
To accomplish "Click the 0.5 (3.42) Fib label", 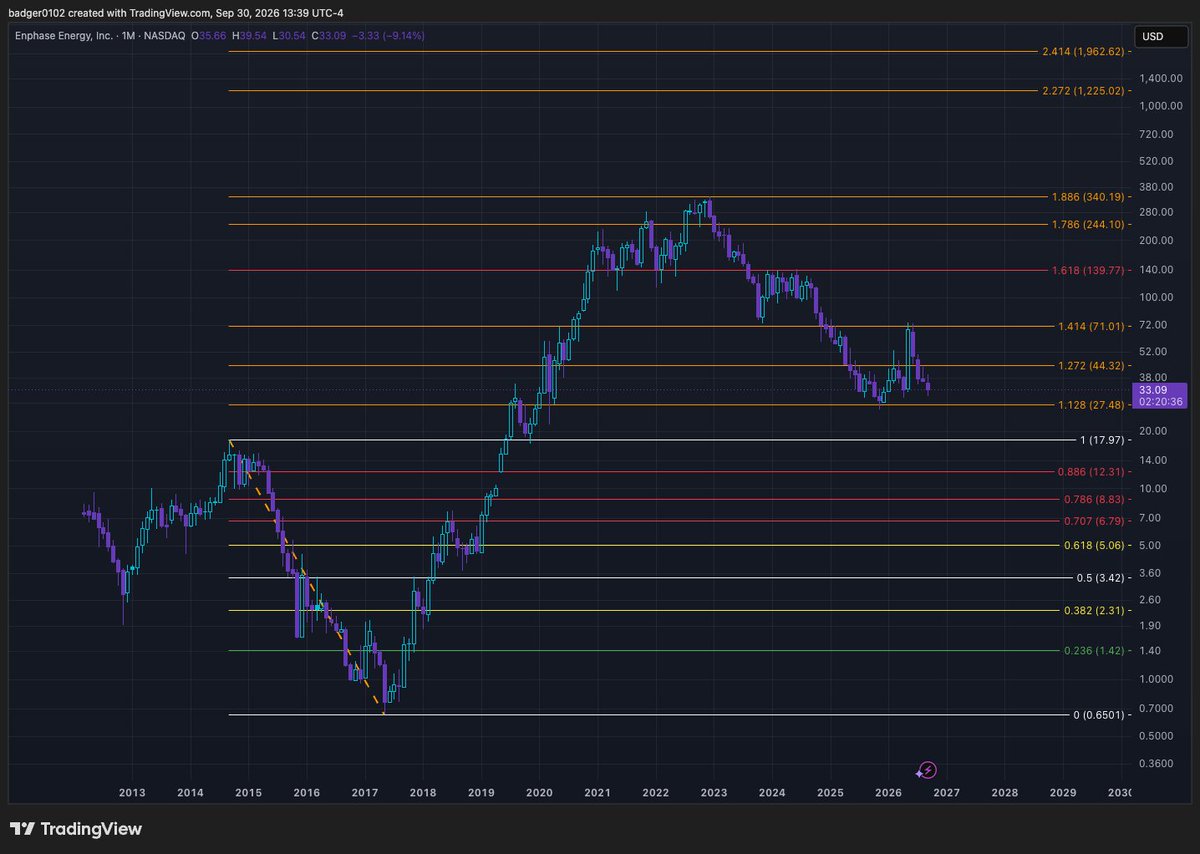I will (x=1103, y=578).
